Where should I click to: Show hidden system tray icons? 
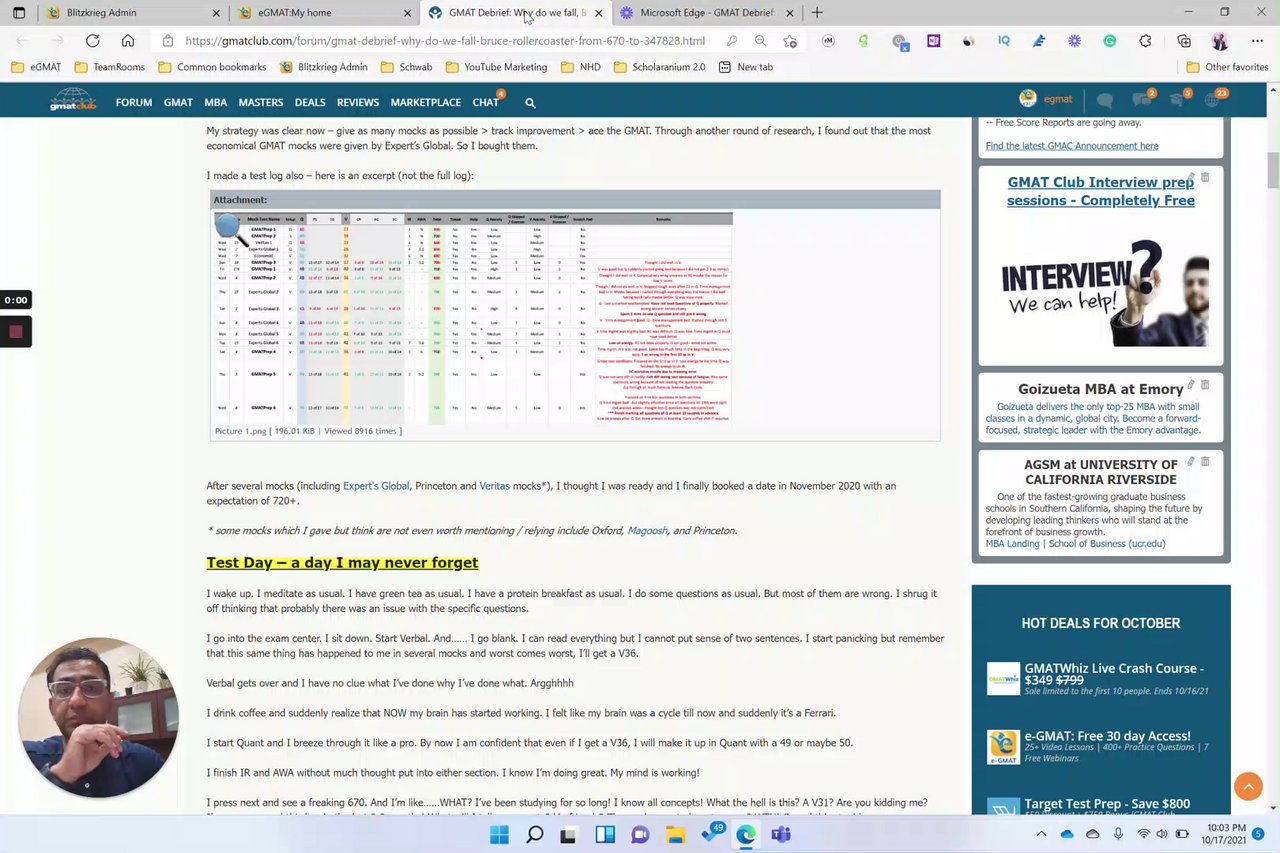tap(1041, 834)
